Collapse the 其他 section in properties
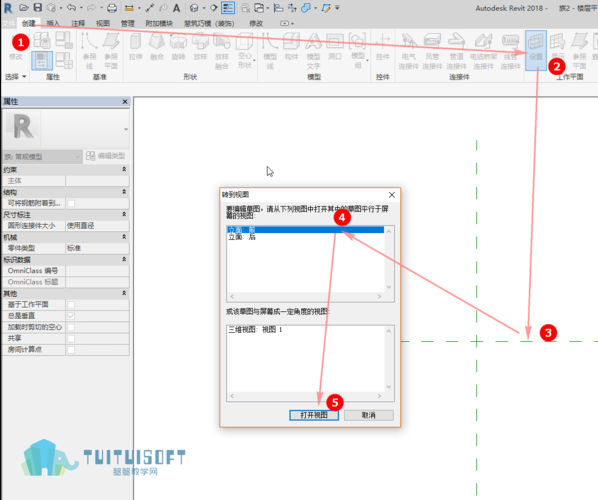 pos(124,293)
